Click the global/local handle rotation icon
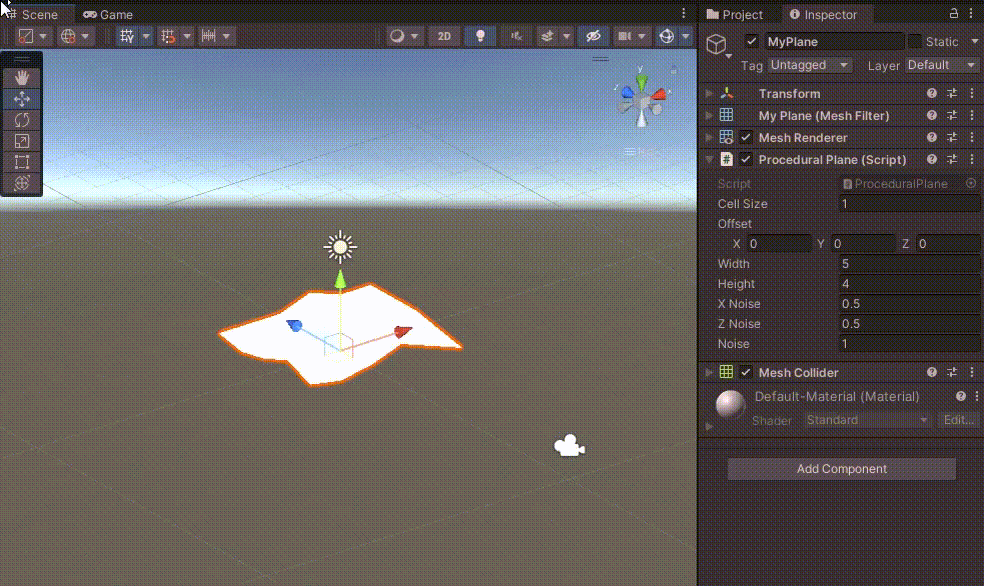The height and width of the screenshot is (586, 984). (68, 36)
